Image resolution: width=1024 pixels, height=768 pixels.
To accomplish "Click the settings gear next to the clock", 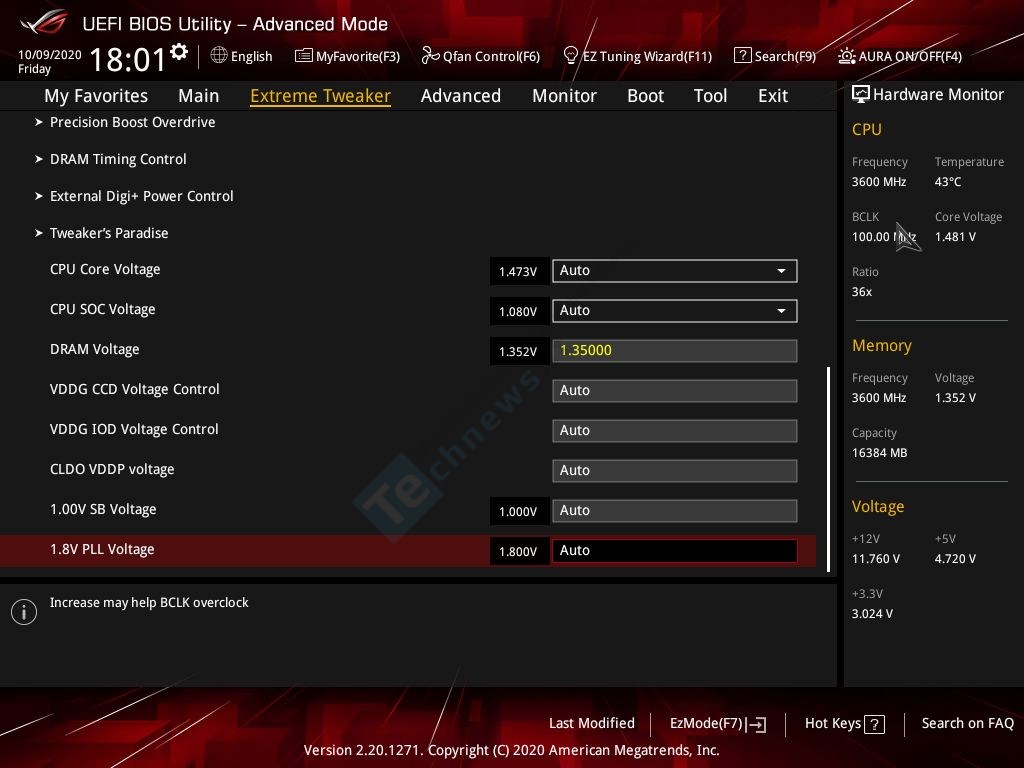I will [179, 52].
